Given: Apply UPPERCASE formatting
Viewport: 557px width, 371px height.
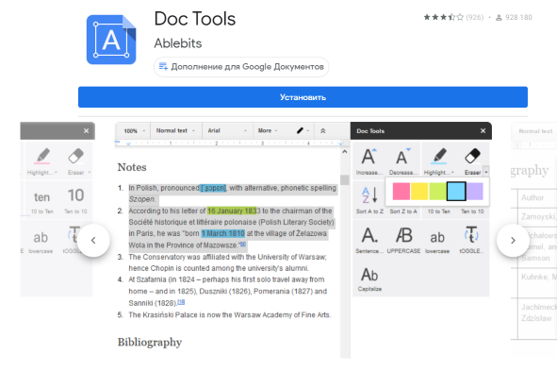Looking at the screenshot, I should pyautogui.click(x=404, y=235).
